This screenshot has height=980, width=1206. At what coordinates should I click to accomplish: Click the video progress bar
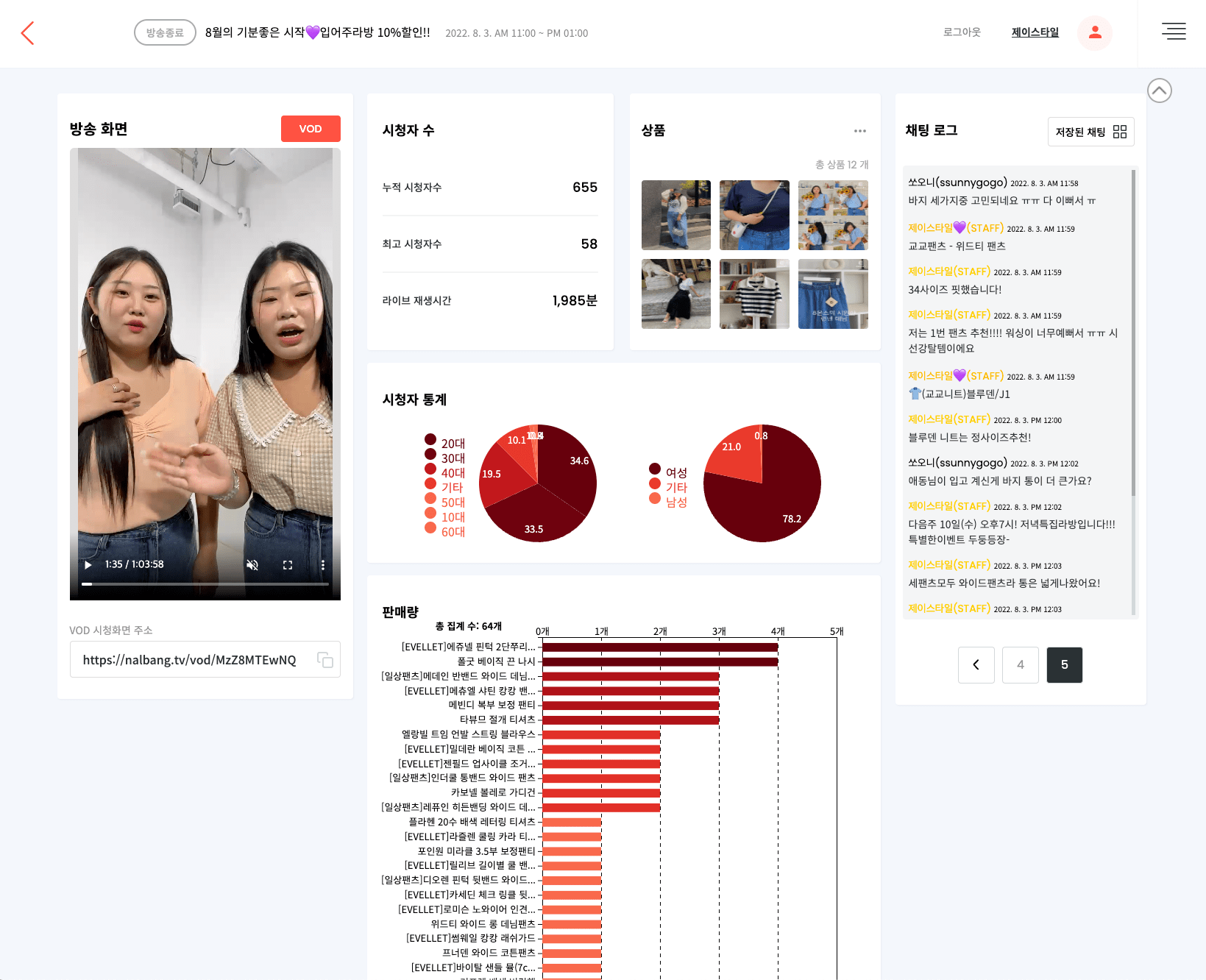[x=205, y=584]
